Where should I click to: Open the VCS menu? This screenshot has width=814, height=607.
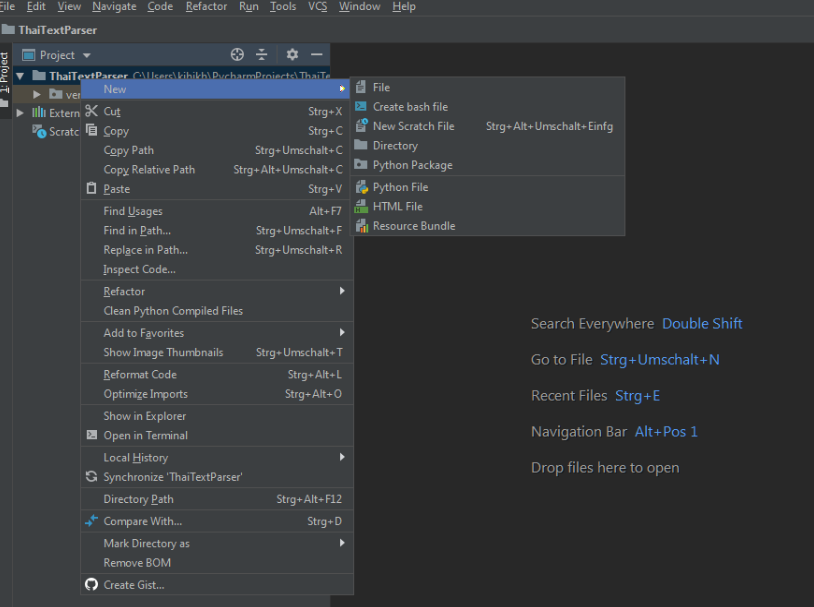coord(317,7)
